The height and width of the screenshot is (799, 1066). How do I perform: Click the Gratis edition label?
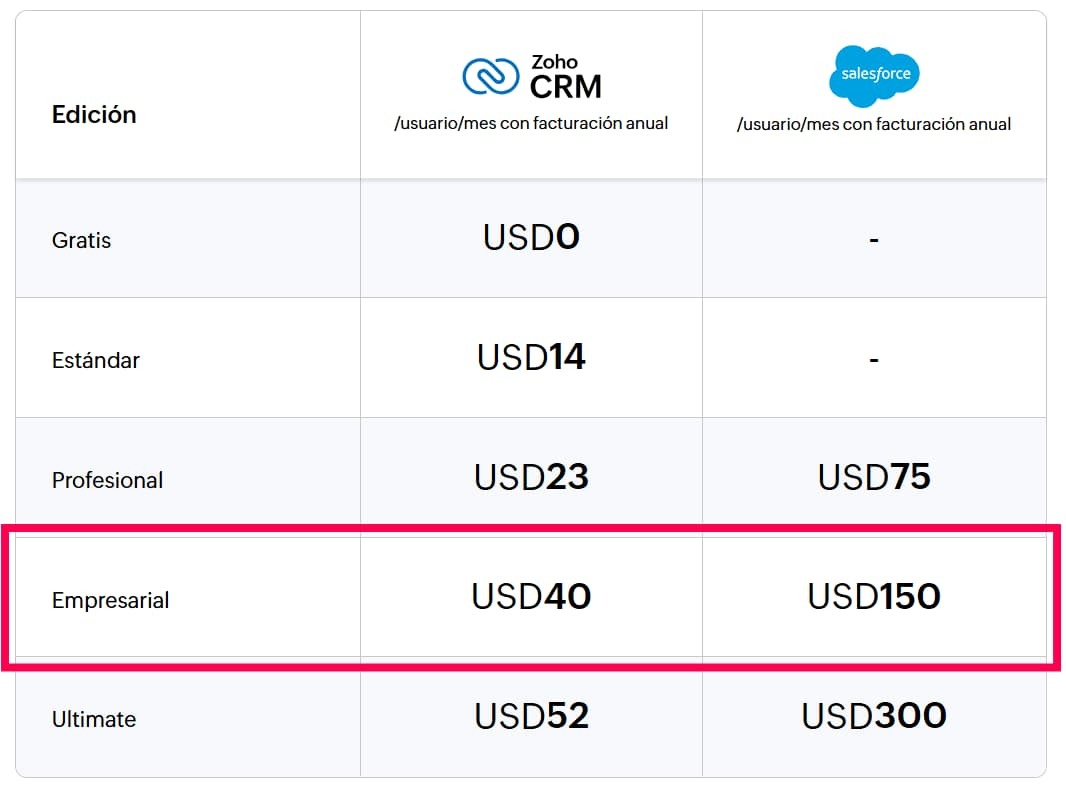tap(81, 240)
